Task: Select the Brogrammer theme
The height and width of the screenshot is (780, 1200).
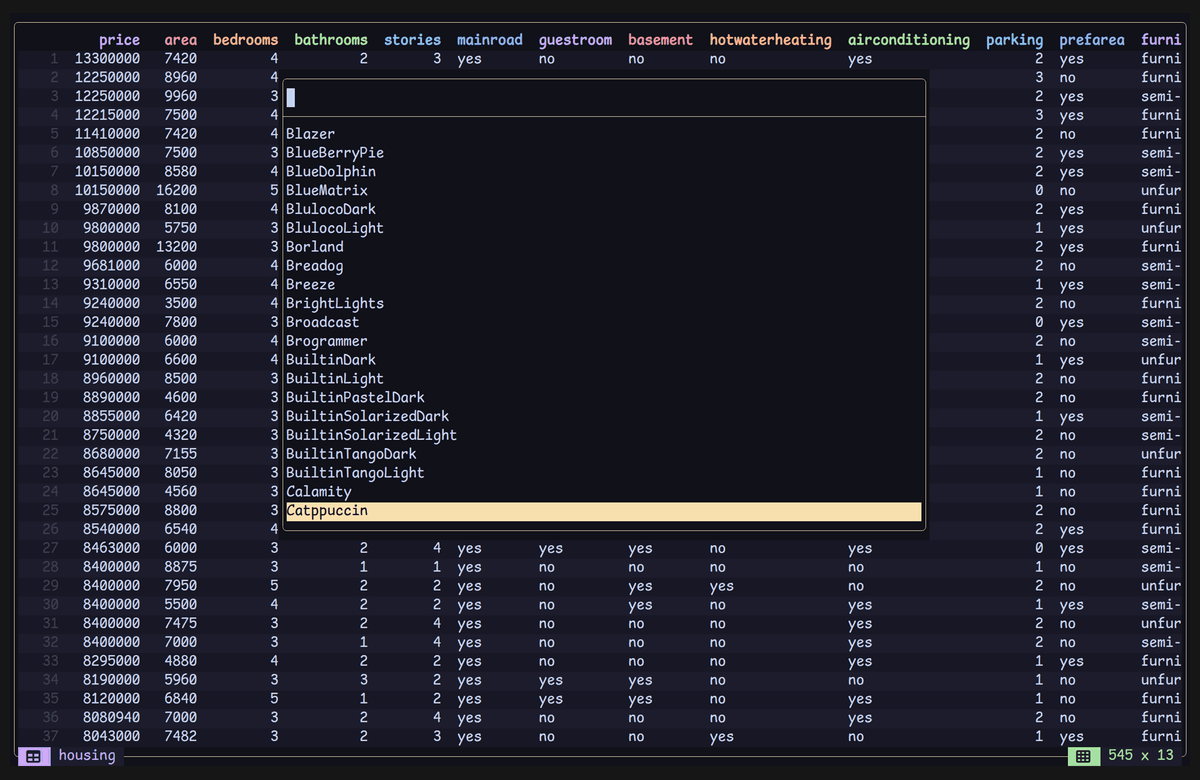Action: pyautogui.click(x=604, y=341)
